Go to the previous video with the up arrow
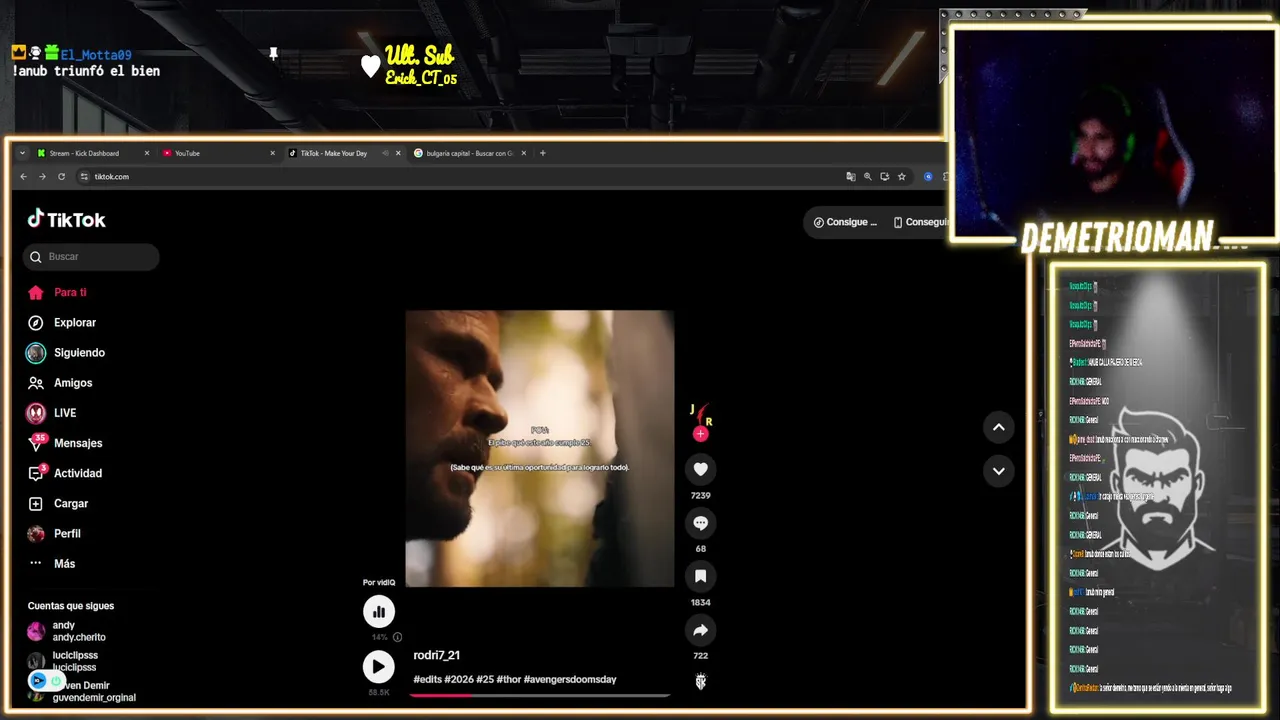The height and width of the screenshot is (720, 1280). pos(998,427)
